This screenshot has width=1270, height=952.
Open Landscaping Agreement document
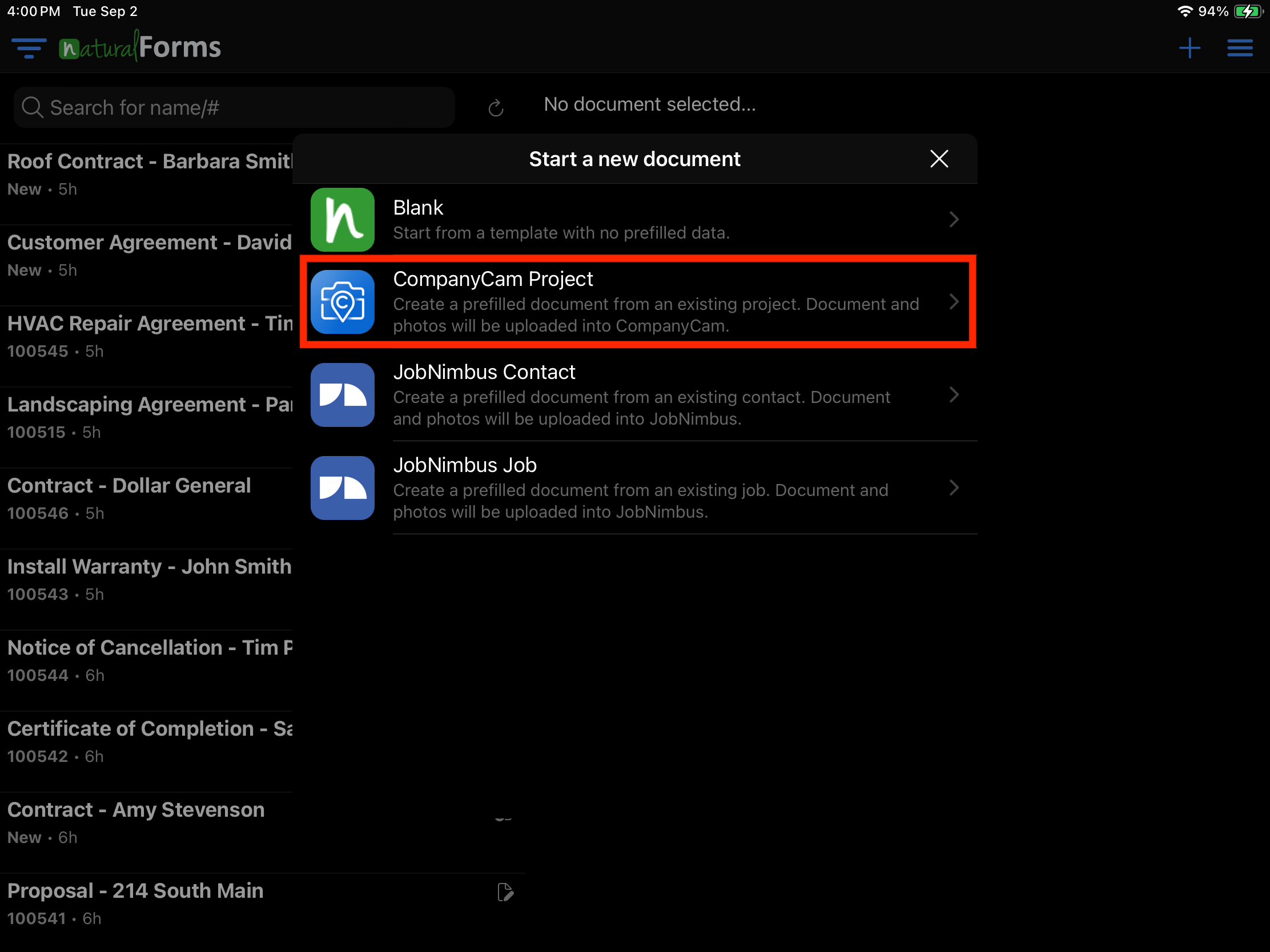click(146, 427)
